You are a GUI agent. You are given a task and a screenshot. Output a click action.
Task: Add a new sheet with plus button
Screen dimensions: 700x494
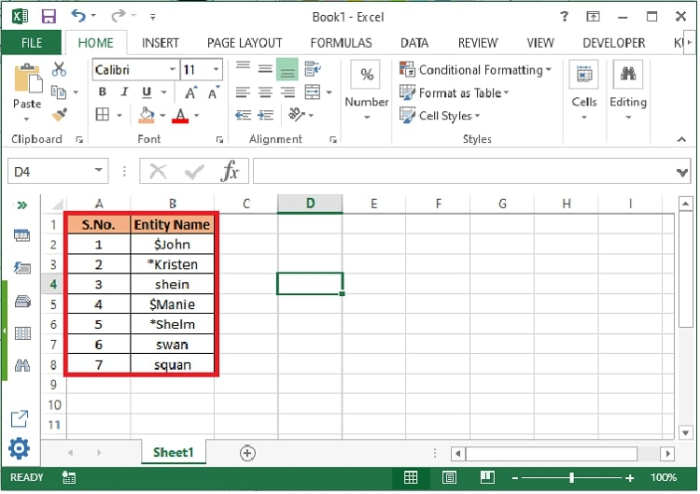(247, 453)
